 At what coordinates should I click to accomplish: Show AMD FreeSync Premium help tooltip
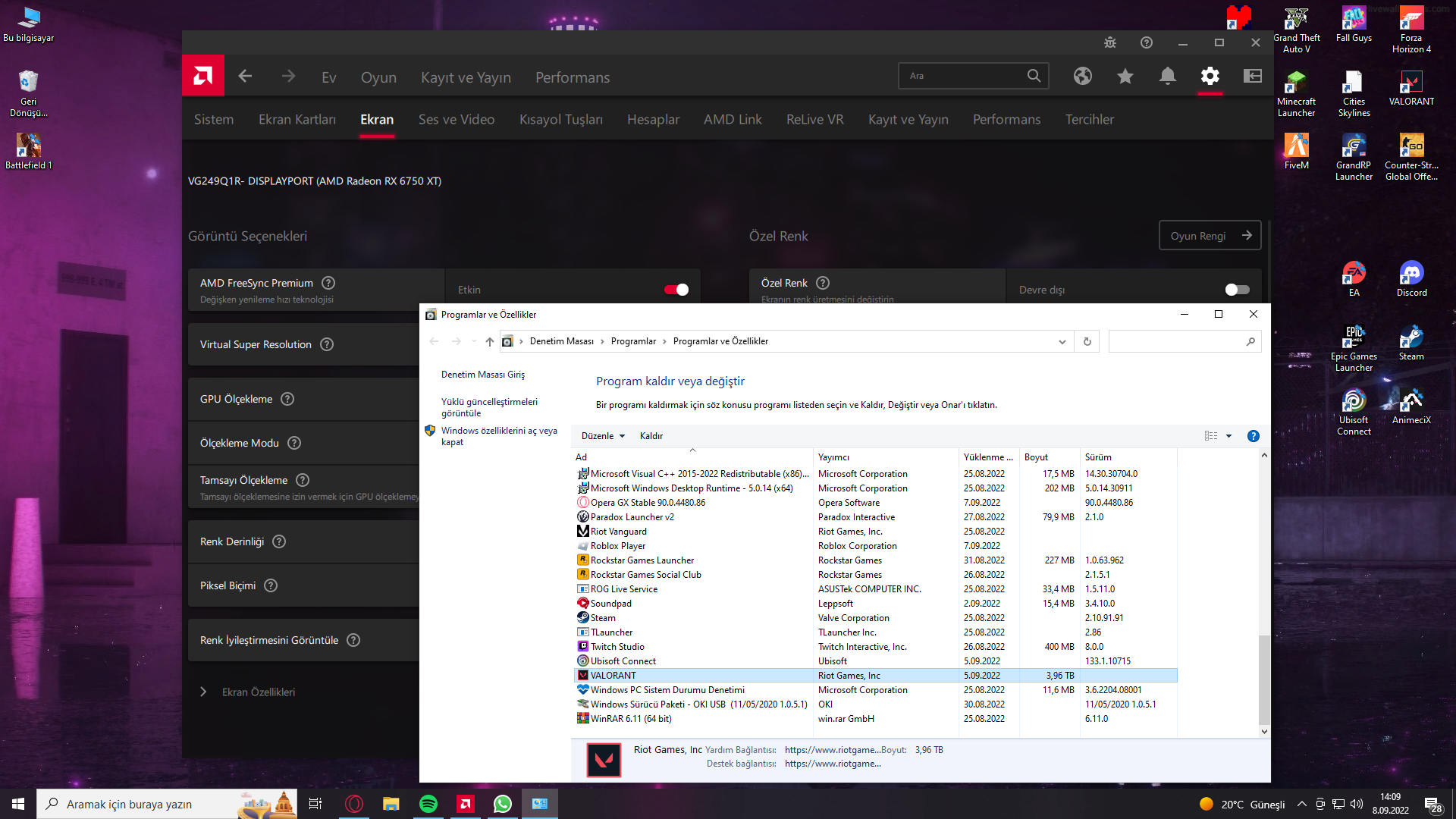tap(328, 283)
